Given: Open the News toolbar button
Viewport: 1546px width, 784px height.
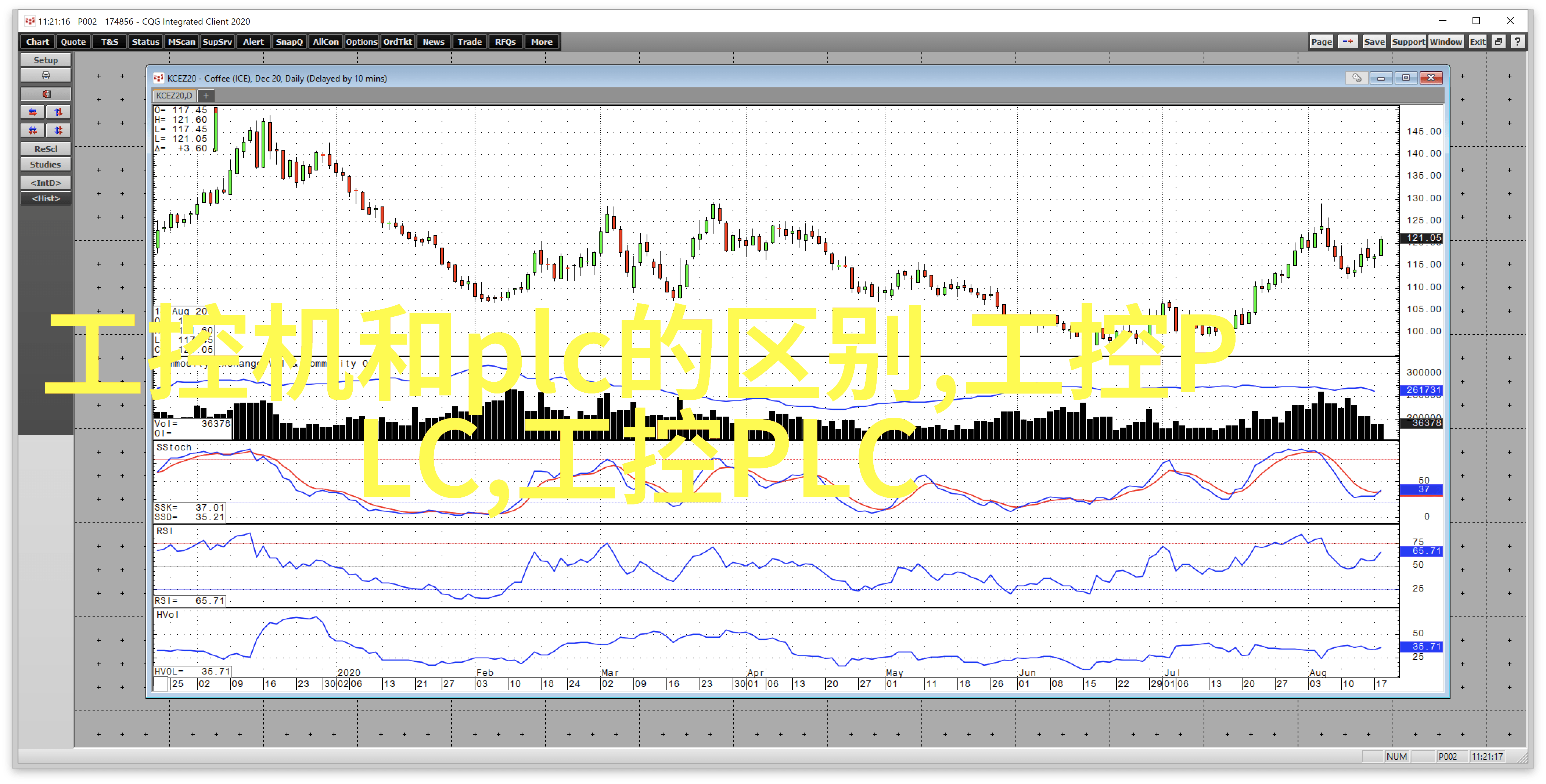Looking at the screenshot, I should [433, 42].
